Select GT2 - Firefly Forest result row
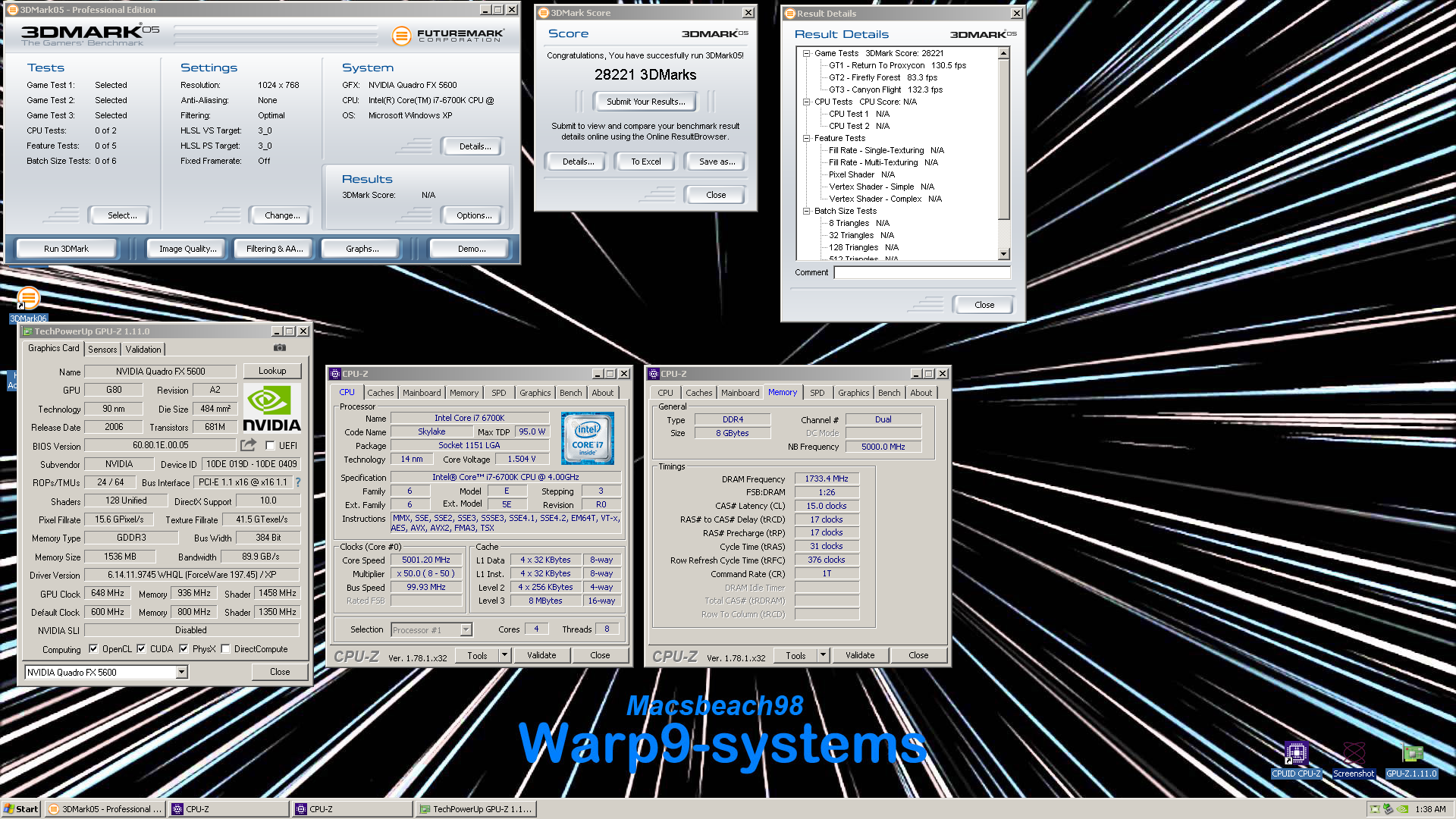This screenshot has width=1456, height=819. coord(883,77)
